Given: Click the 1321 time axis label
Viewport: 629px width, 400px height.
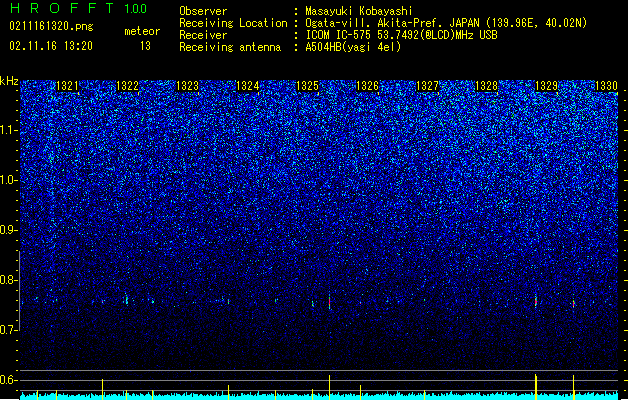Looking at the screenshot, I should (x=67, y=86).
